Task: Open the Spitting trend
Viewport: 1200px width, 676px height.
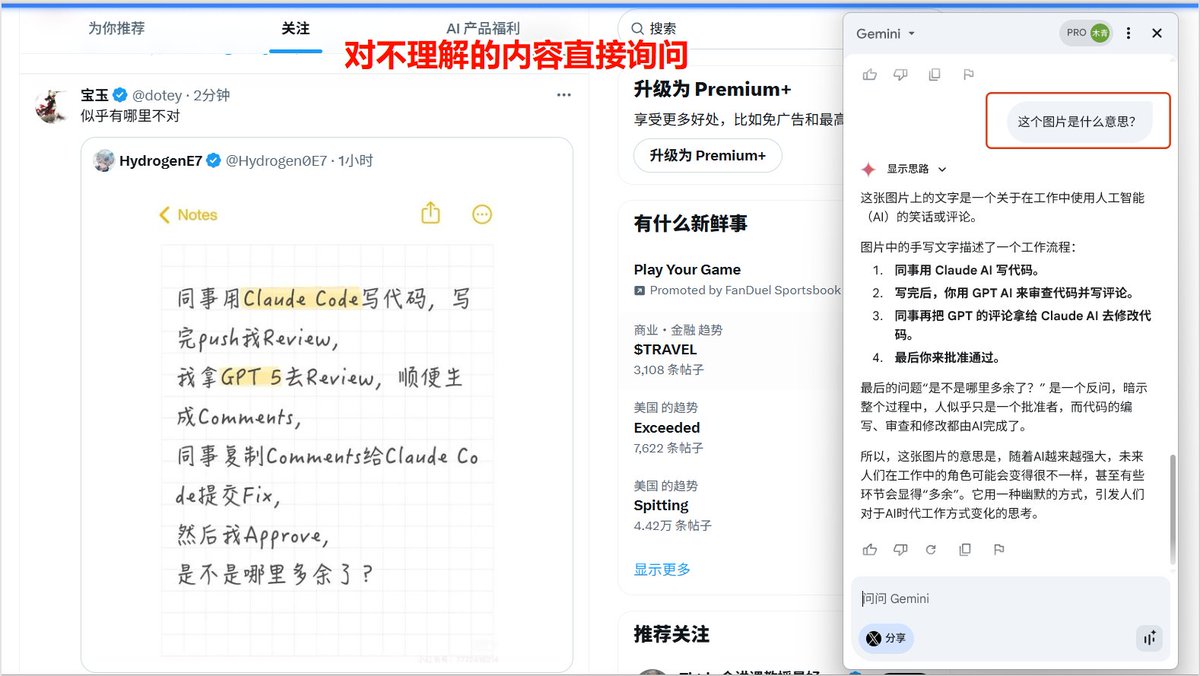Action: tap(661, 505)
